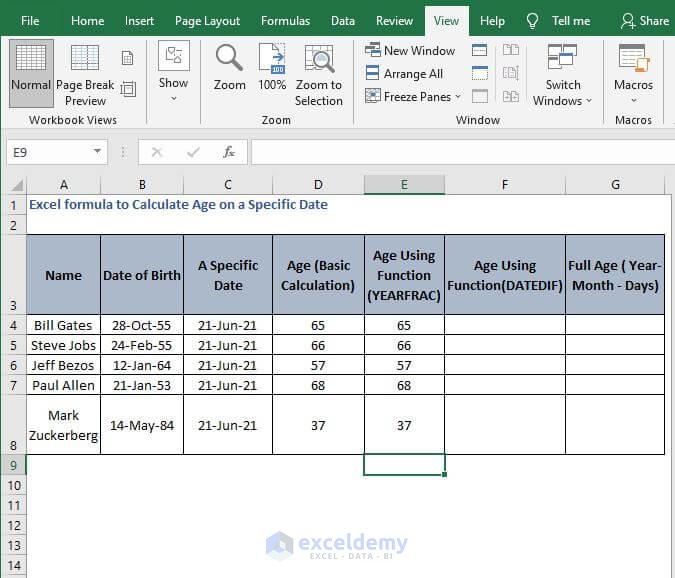Select column G header
The width and height of the screenshot is (675, 578).
point(615,185)
